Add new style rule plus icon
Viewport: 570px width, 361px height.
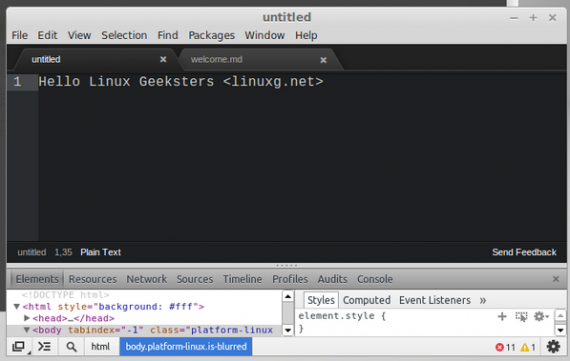pos(502,316)
